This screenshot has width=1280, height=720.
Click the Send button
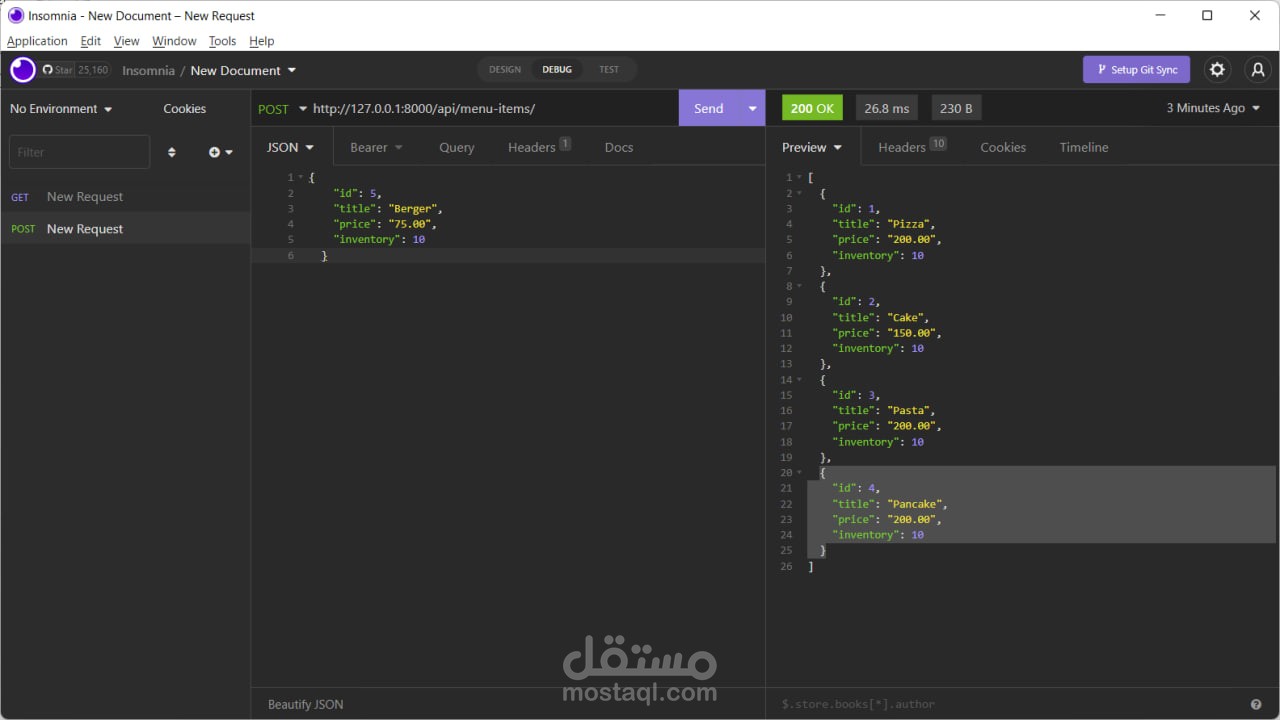[x=709, y=108]
